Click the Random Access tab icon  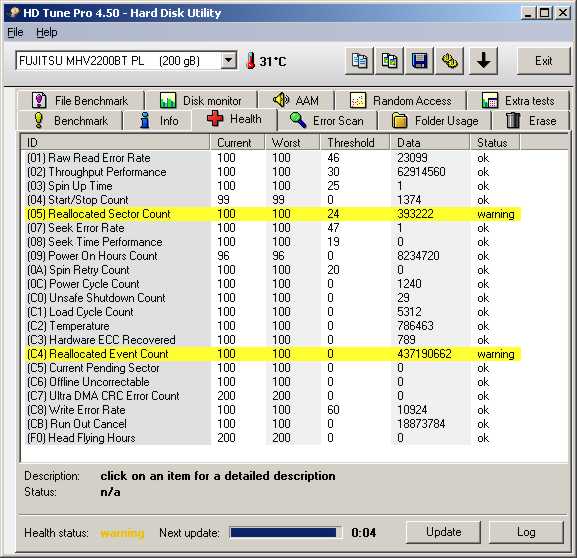pos(358,100)
